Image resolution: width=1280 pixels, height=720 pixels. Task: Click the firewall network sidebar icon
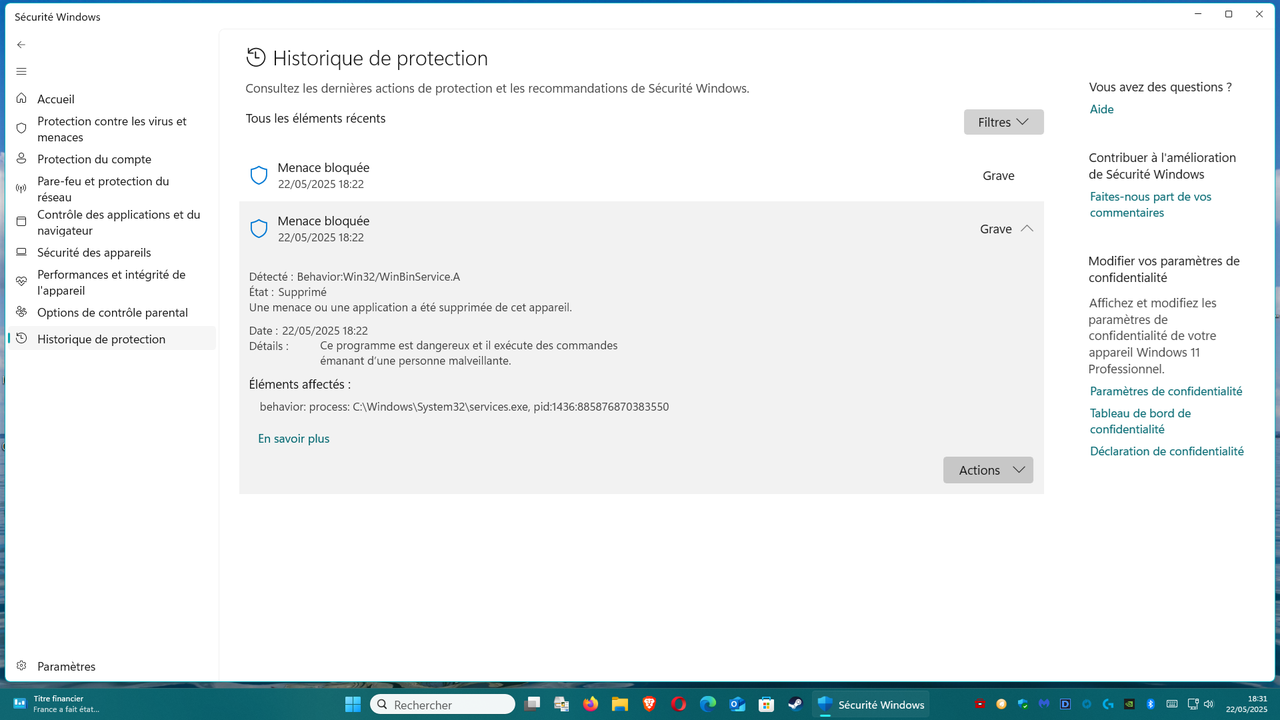[21, 189]
